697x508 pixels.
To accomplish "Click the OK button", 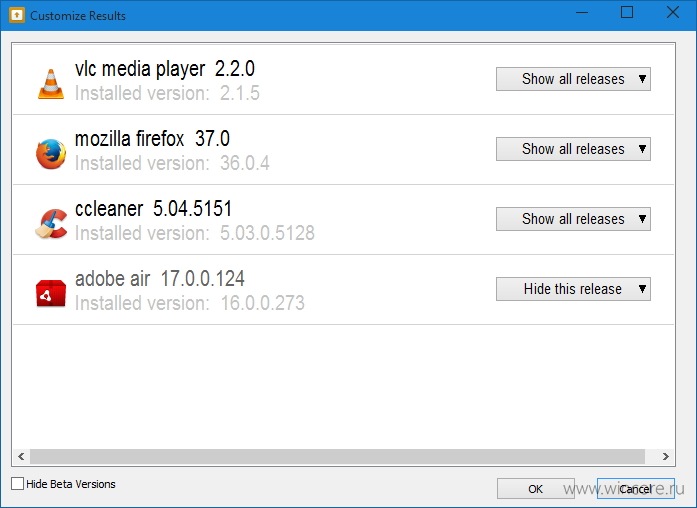I will (536, 489).
